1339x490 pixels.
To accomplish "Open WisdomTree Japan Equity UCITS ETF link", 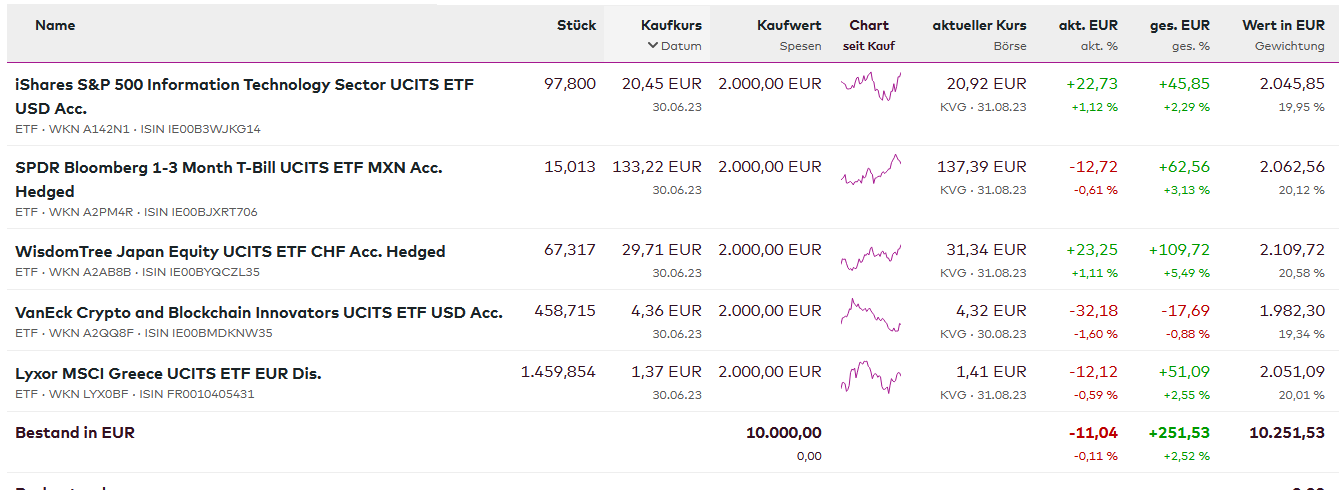I will (230, 251).
